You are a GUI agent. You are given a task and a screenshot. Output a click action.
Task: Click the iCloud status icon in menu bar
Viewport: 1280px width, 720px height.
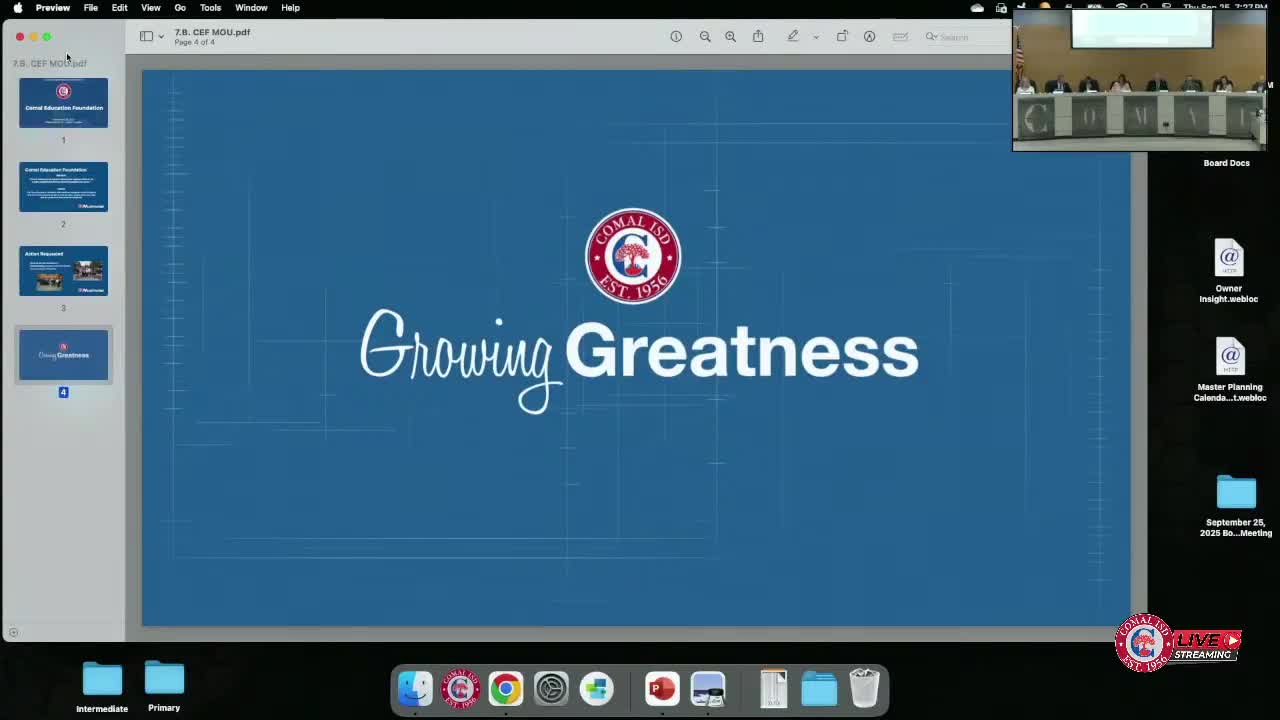[x=977, y=8]
